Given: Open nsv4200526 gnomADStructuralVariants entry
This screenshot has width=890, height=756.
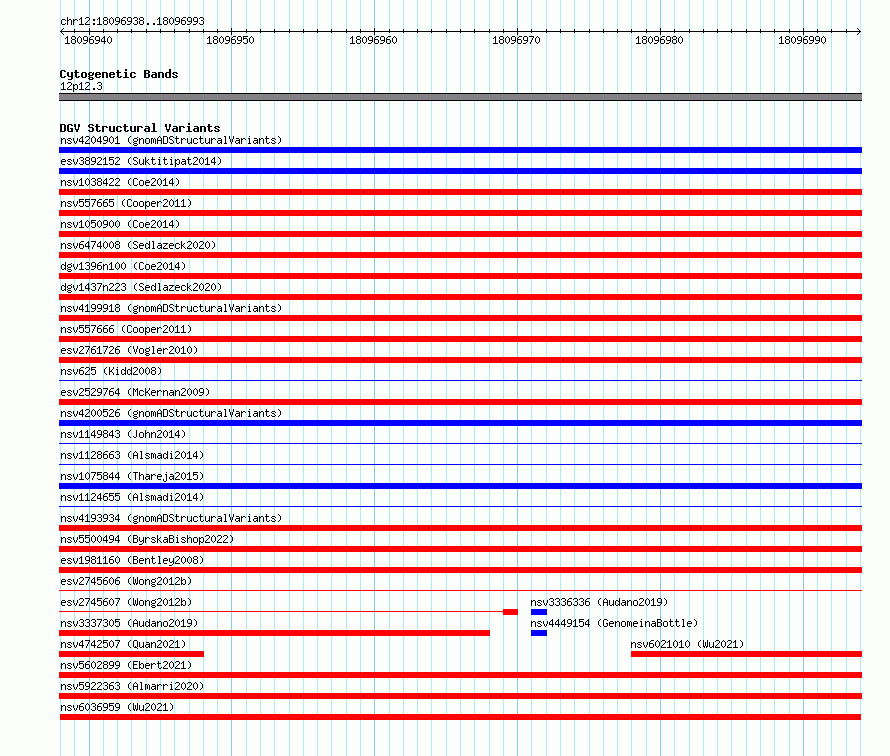Looking at the screenshot, I should [171, 413].
